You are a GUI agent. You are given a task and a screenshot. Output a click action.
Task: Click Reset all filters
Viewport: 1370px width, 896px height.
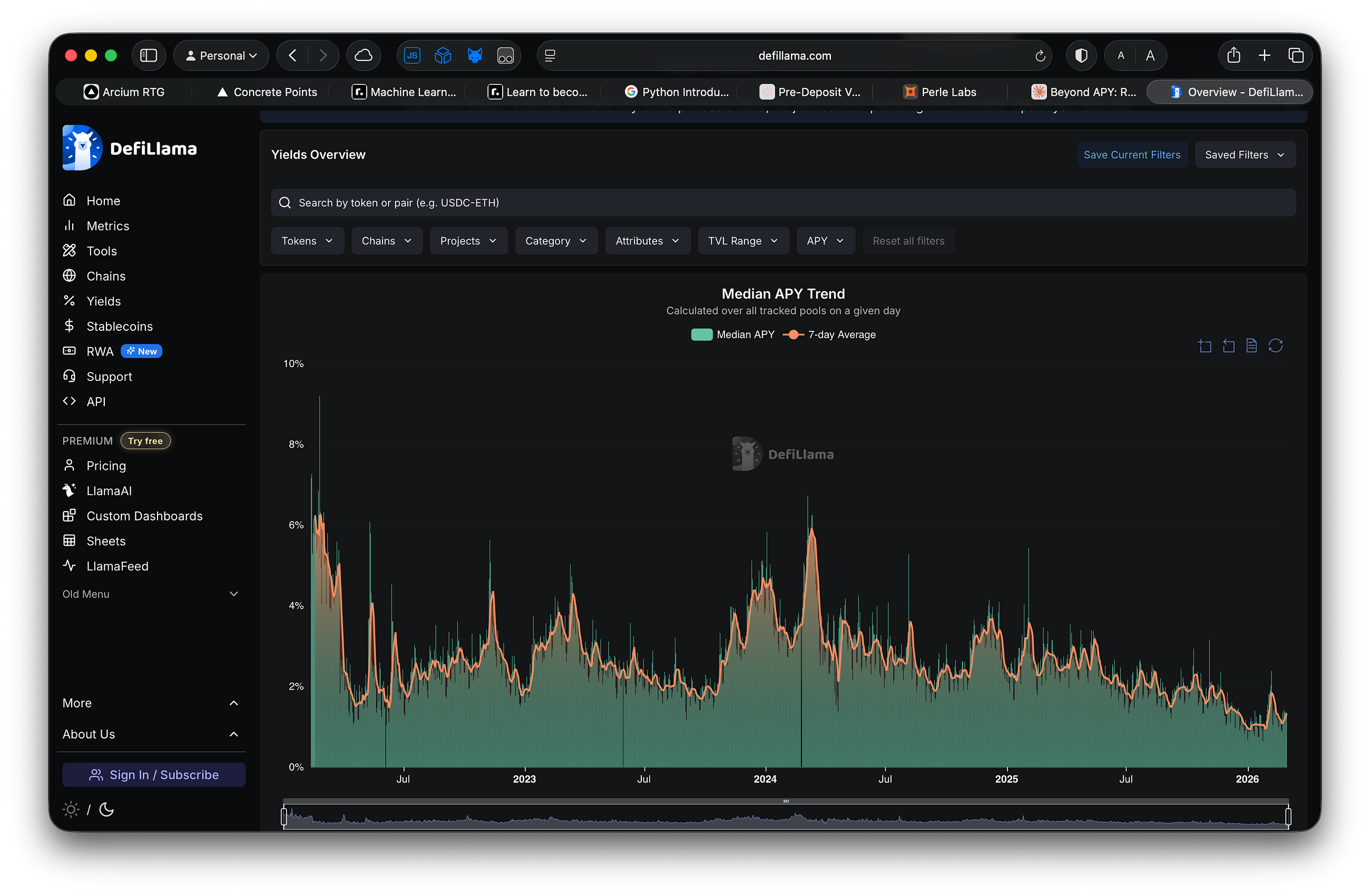[x=908, y=241]
